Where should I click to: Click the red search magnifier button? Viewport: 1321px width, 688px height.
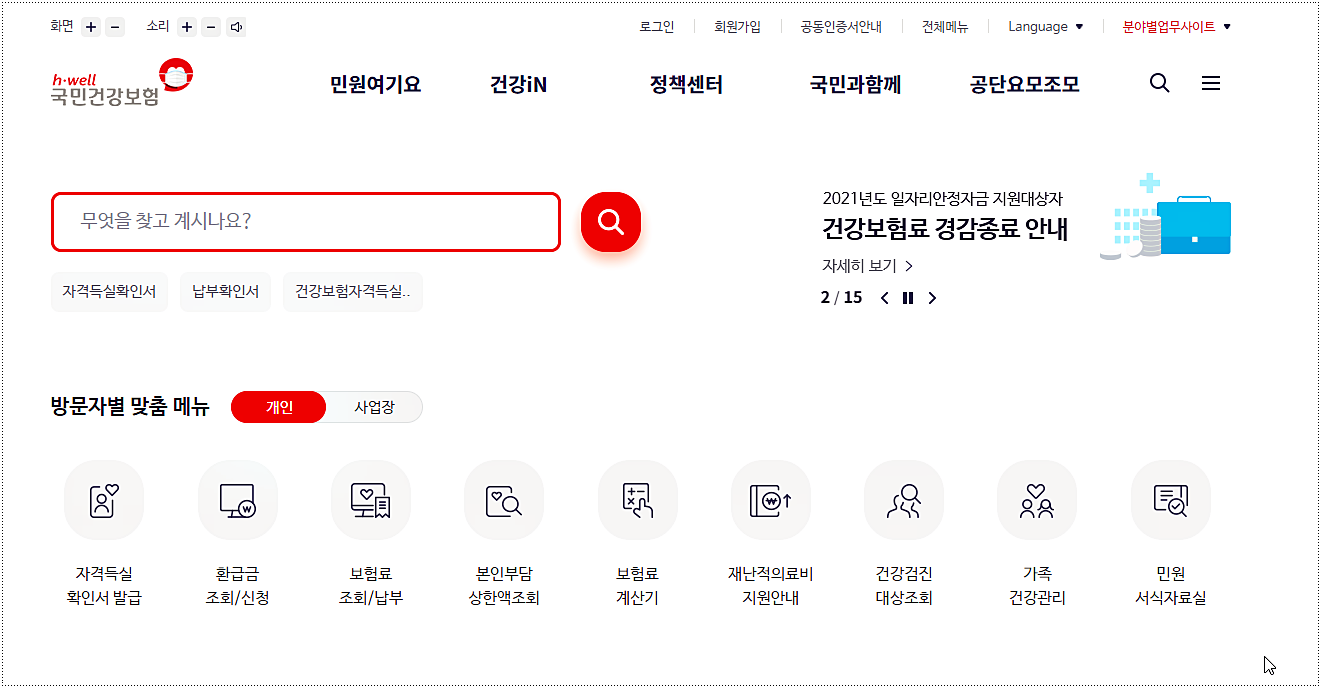[x=610, y=222]
